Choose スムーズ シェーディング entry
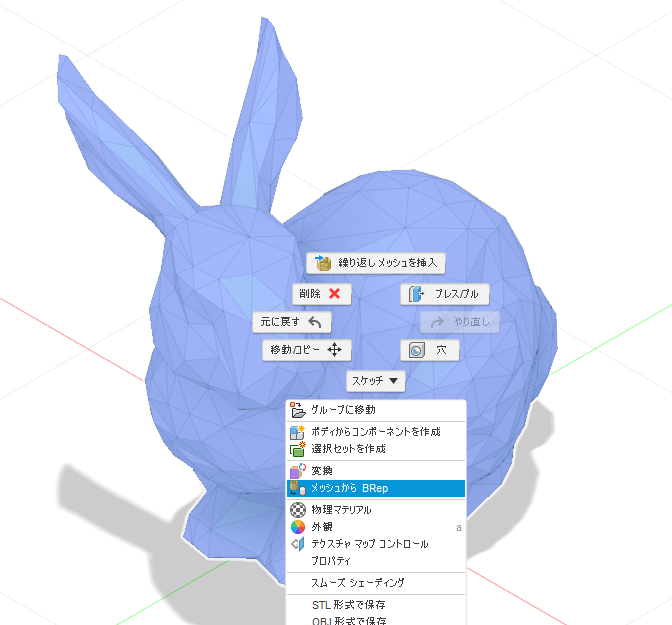Image resolution: width=672 pixels, height=625 pixels. point(376,583)
